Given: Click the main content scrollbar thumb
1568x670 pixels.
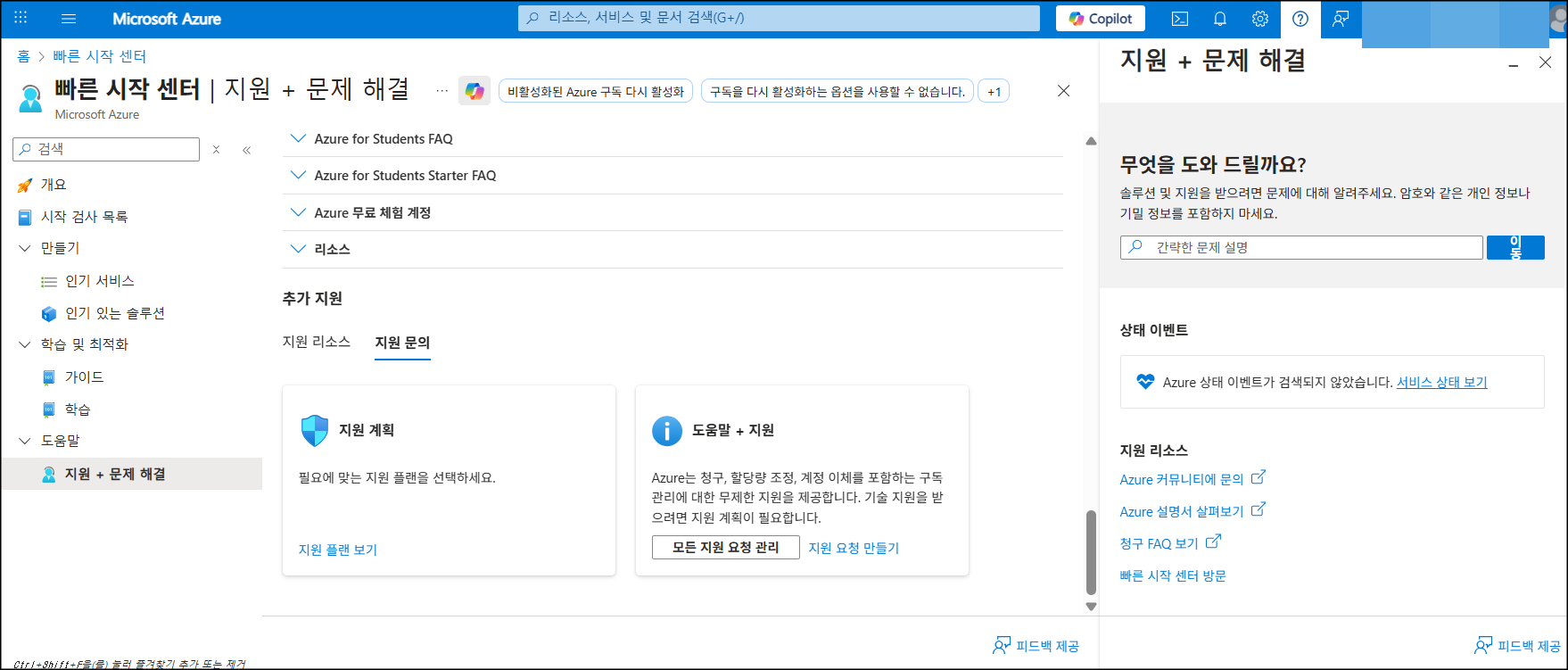Looking at the screenshot, I should pyautogui.click(x=1091, y=553).
